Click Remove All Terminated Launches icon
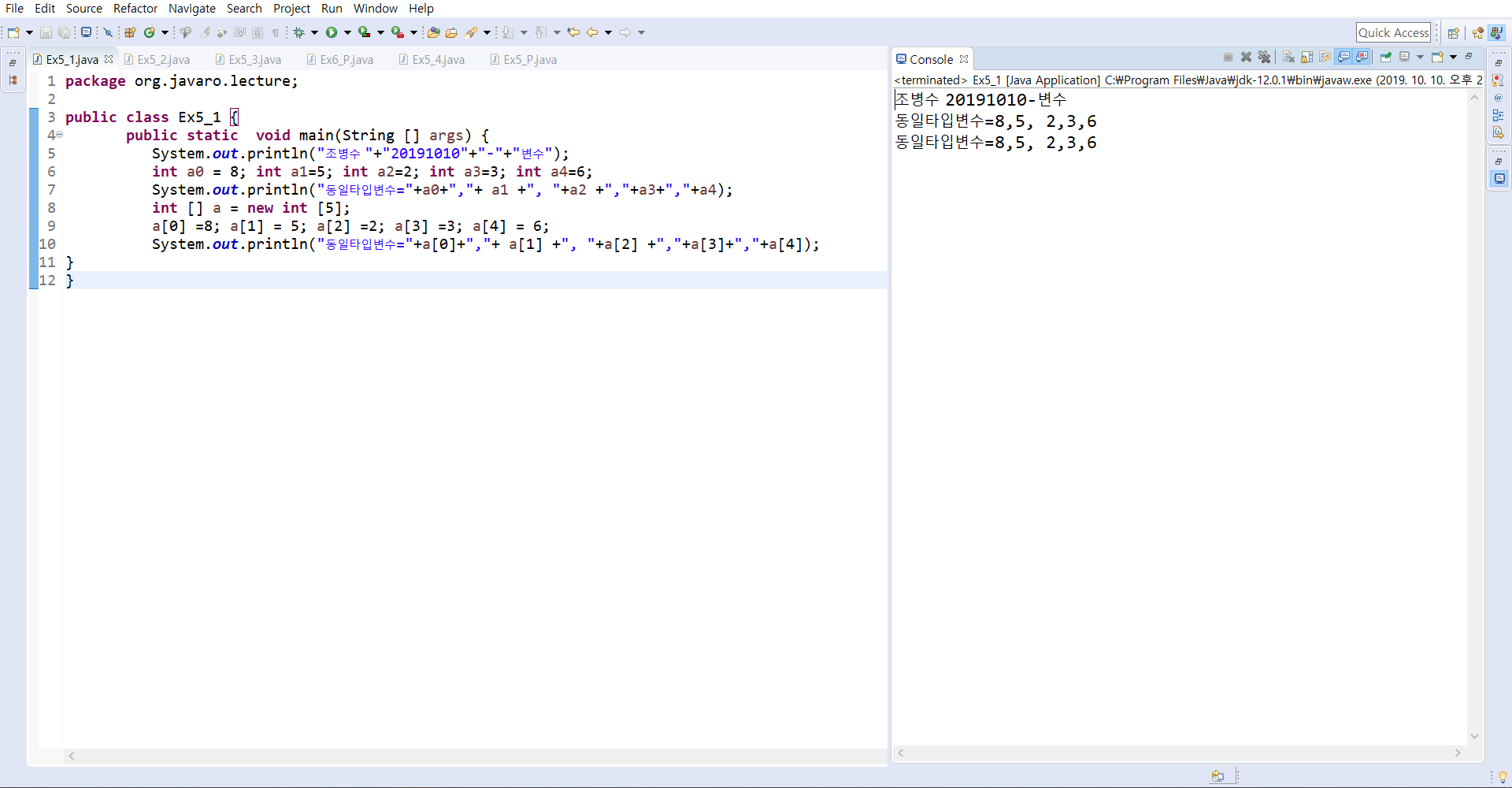This screenshot has height=788, width=1512. pos(1265,57)
